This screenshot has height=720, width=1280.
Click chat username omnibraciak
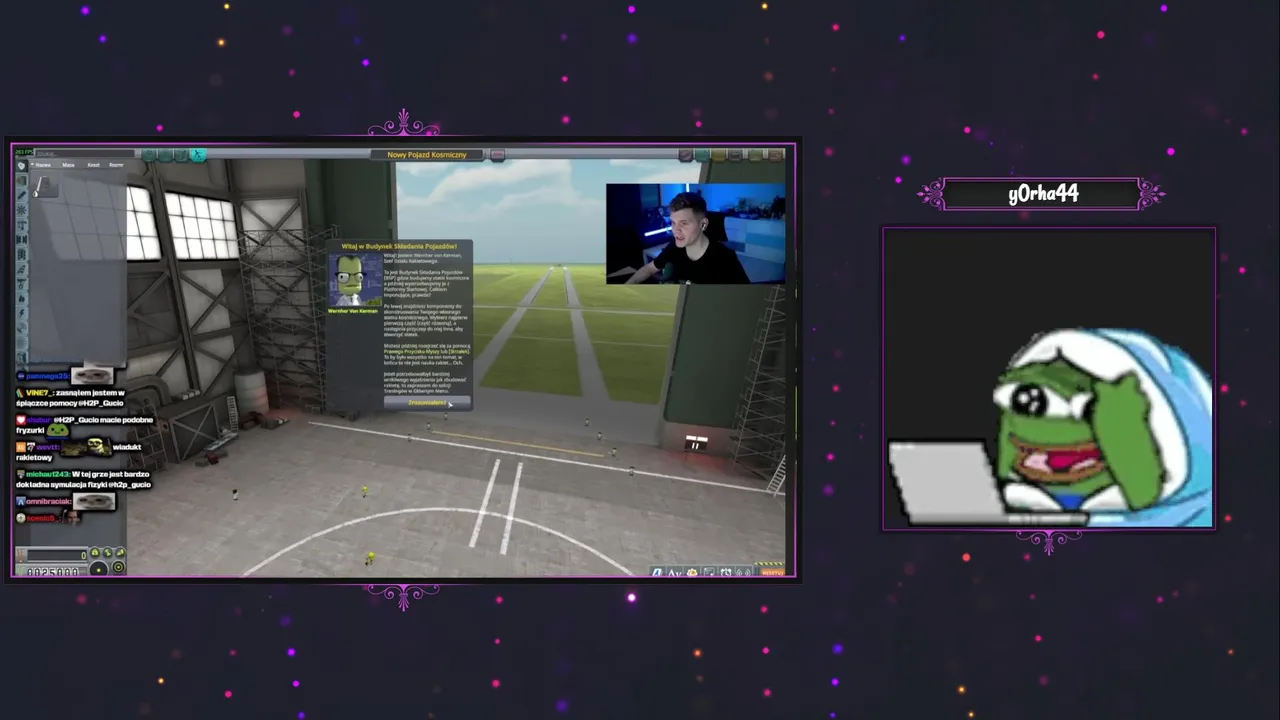pos(48,502)
